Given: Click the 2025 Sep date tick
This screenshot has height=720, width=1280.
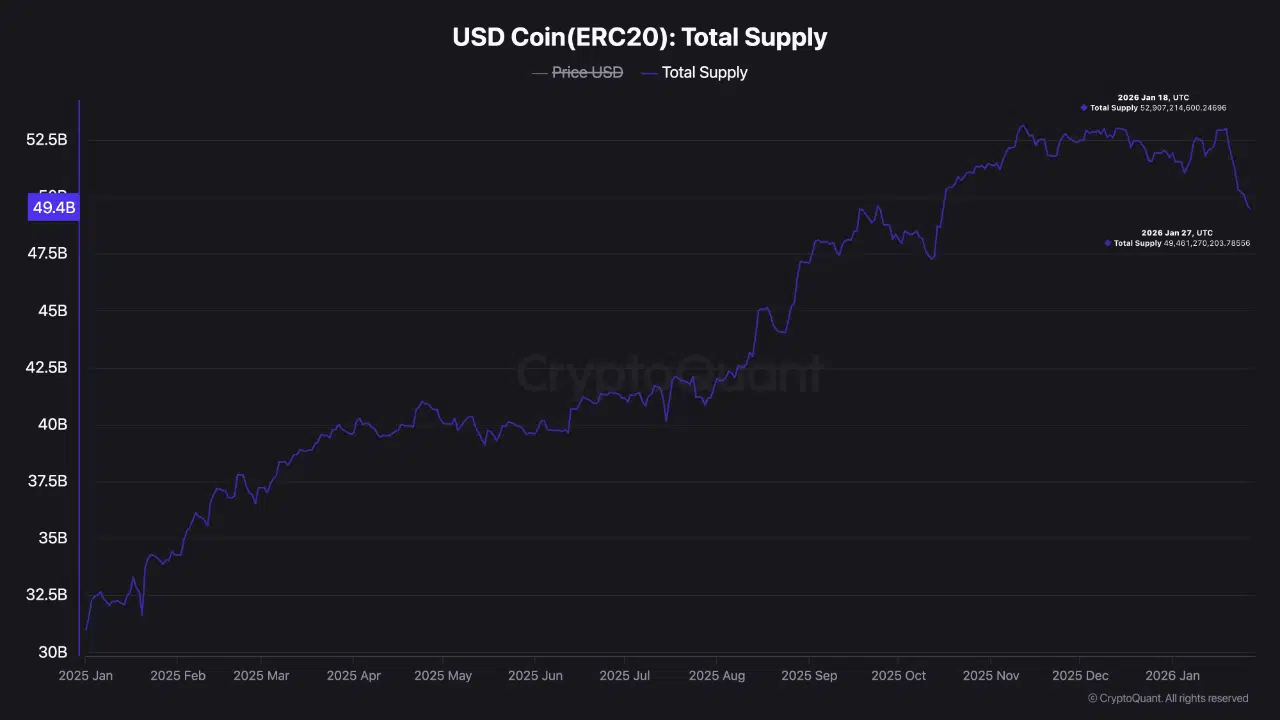Looking at the screenshot, I should (809, 676).
